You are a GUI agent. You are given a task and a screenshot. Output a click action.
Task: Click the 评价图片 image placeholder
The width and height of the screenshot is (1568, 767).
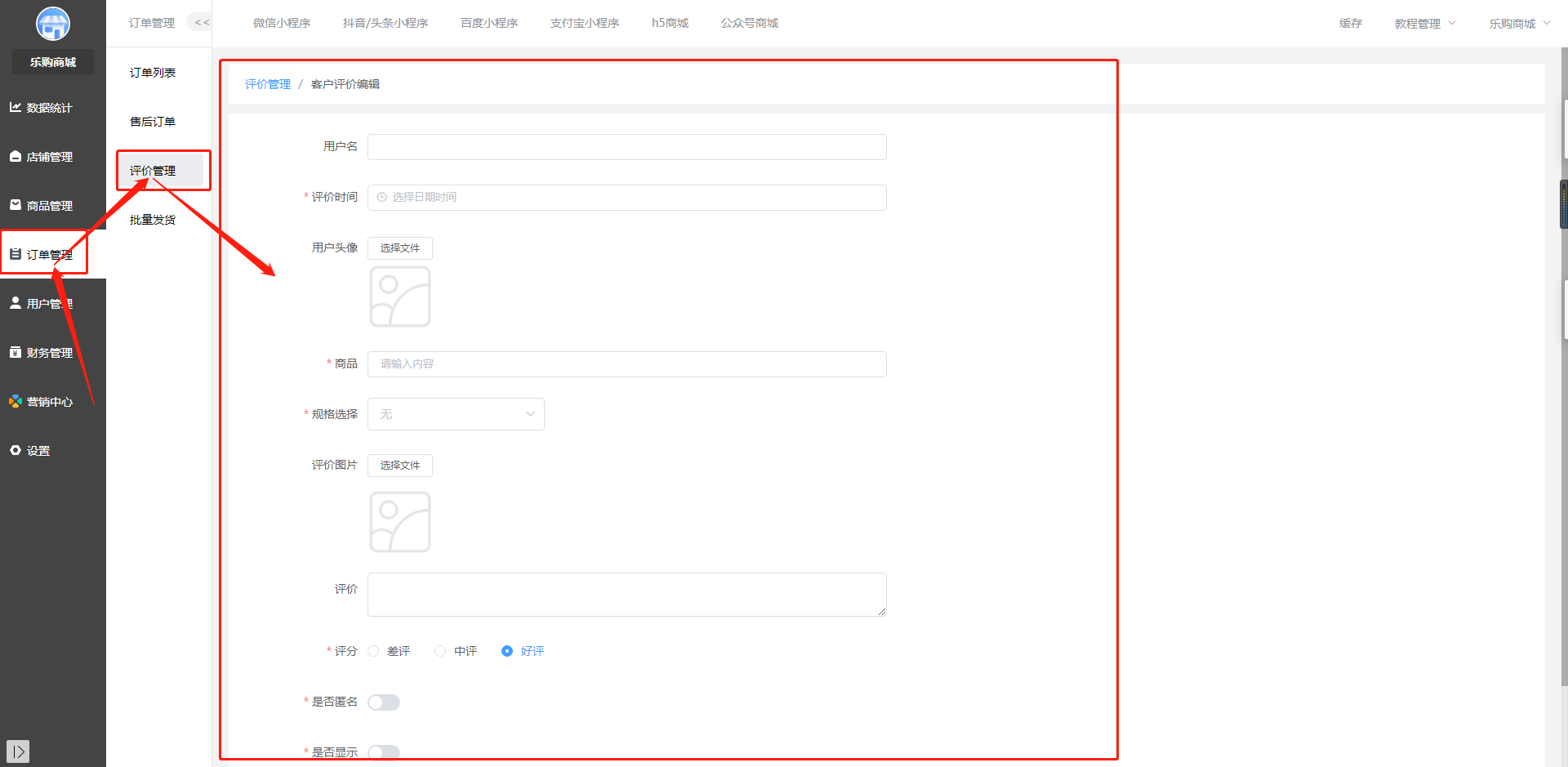[x=400, y=522]
